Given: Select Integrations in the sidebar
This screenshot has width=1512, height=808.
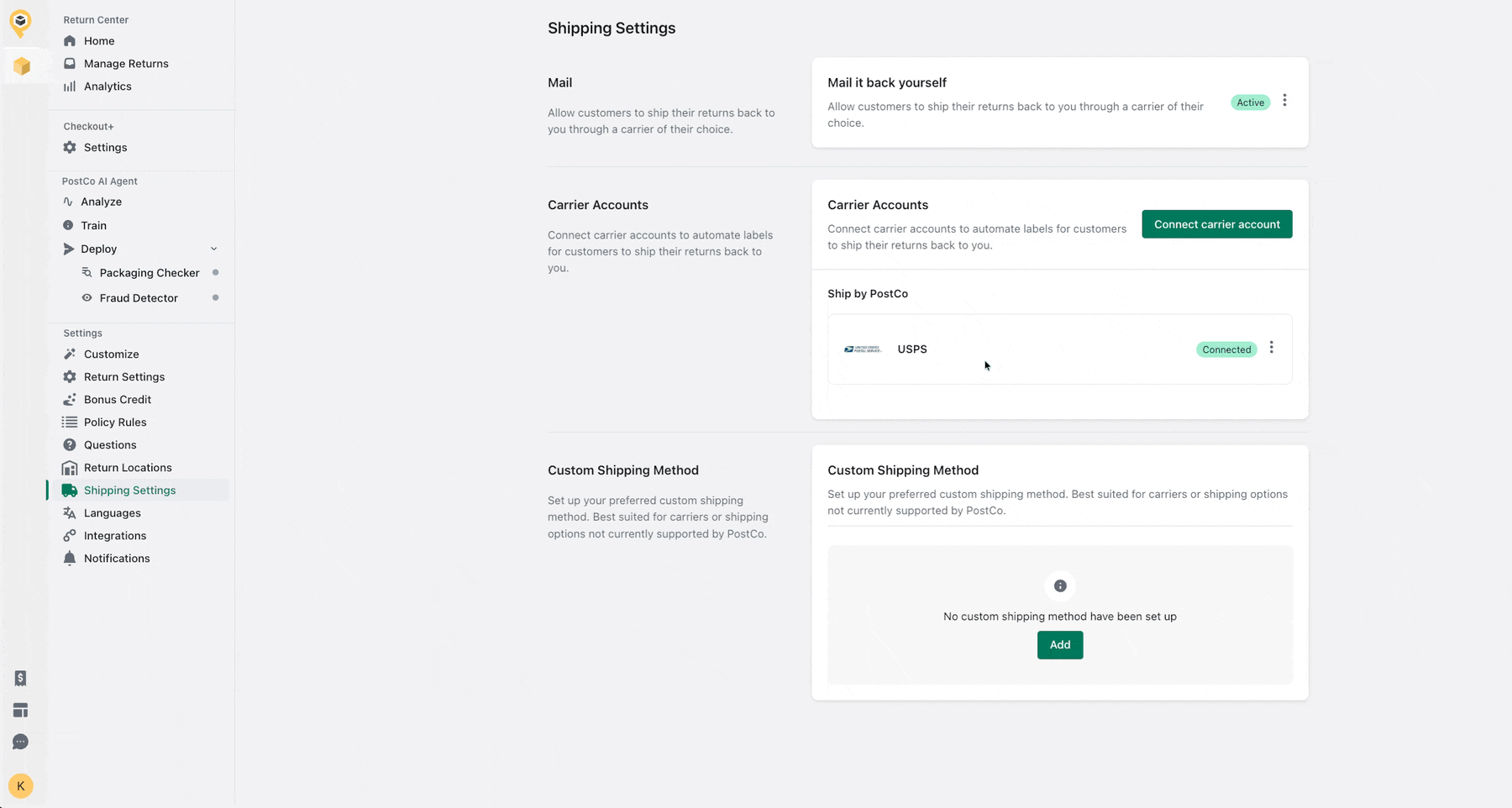Looking at the screenshot, I should [x=115, y=536].
